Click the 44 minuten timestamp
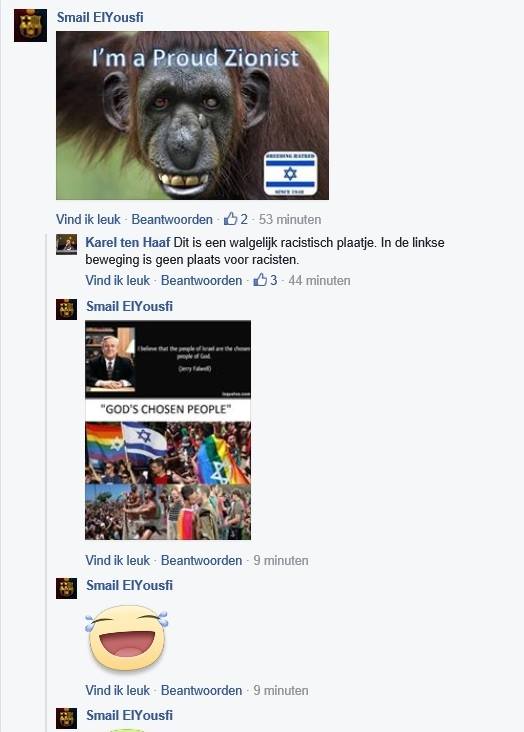 (x=319, y=280)
